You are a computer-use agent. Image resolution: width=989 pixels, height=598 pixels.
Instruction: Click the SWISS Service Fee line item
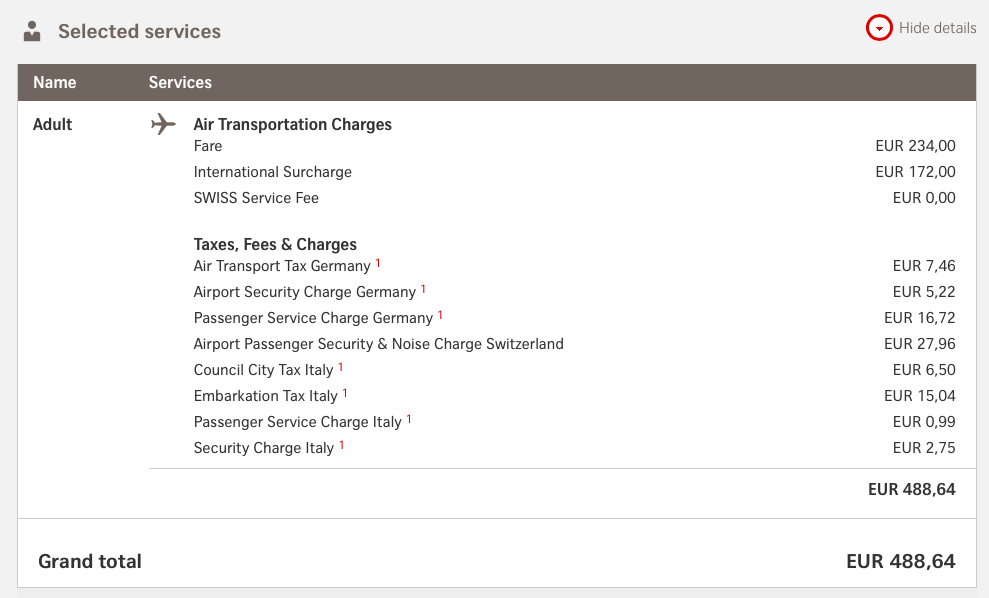coord(256,198)
